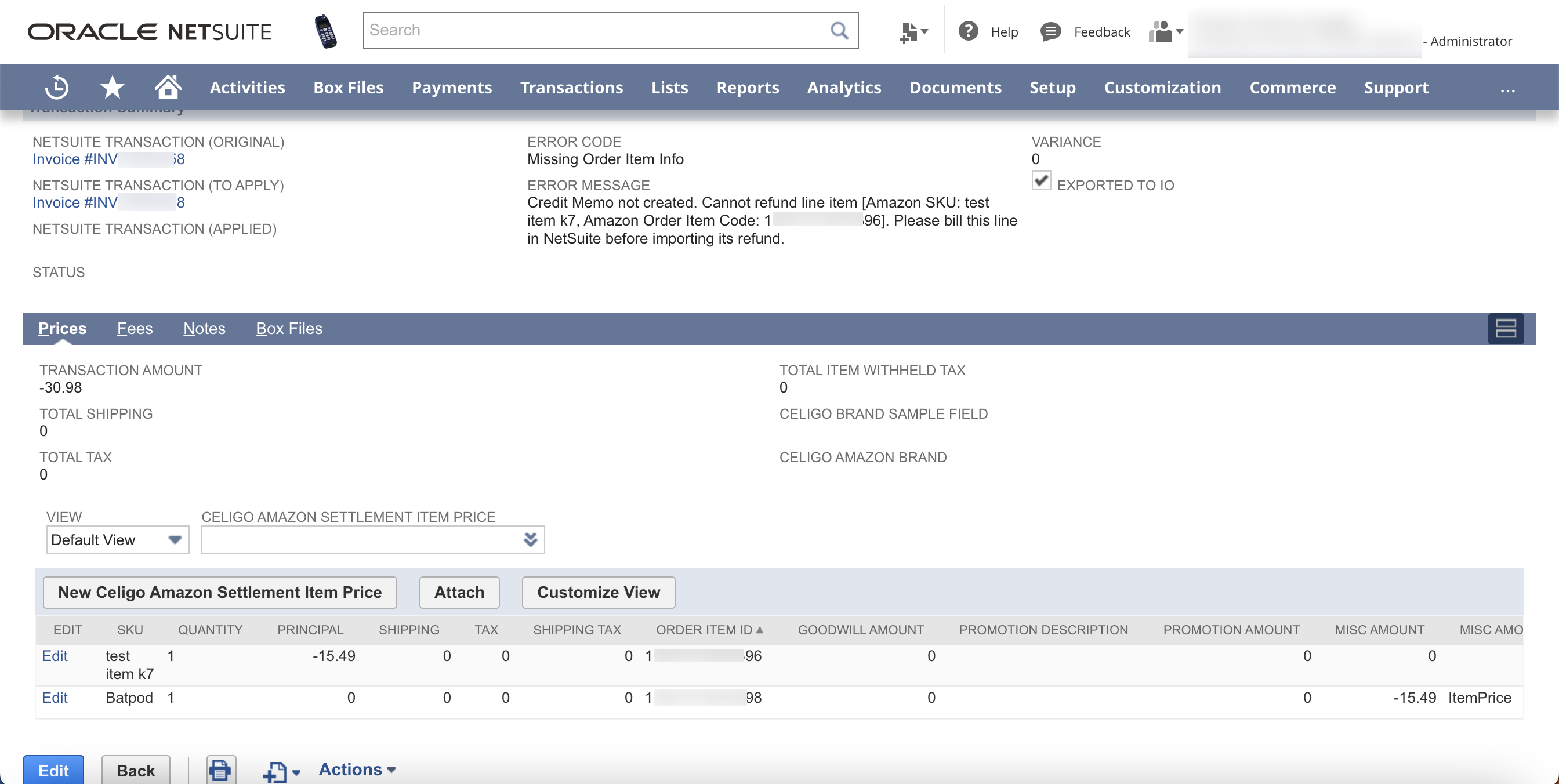
Task: Open the To Apply Invoice #INV link
Action: point(108,202)
